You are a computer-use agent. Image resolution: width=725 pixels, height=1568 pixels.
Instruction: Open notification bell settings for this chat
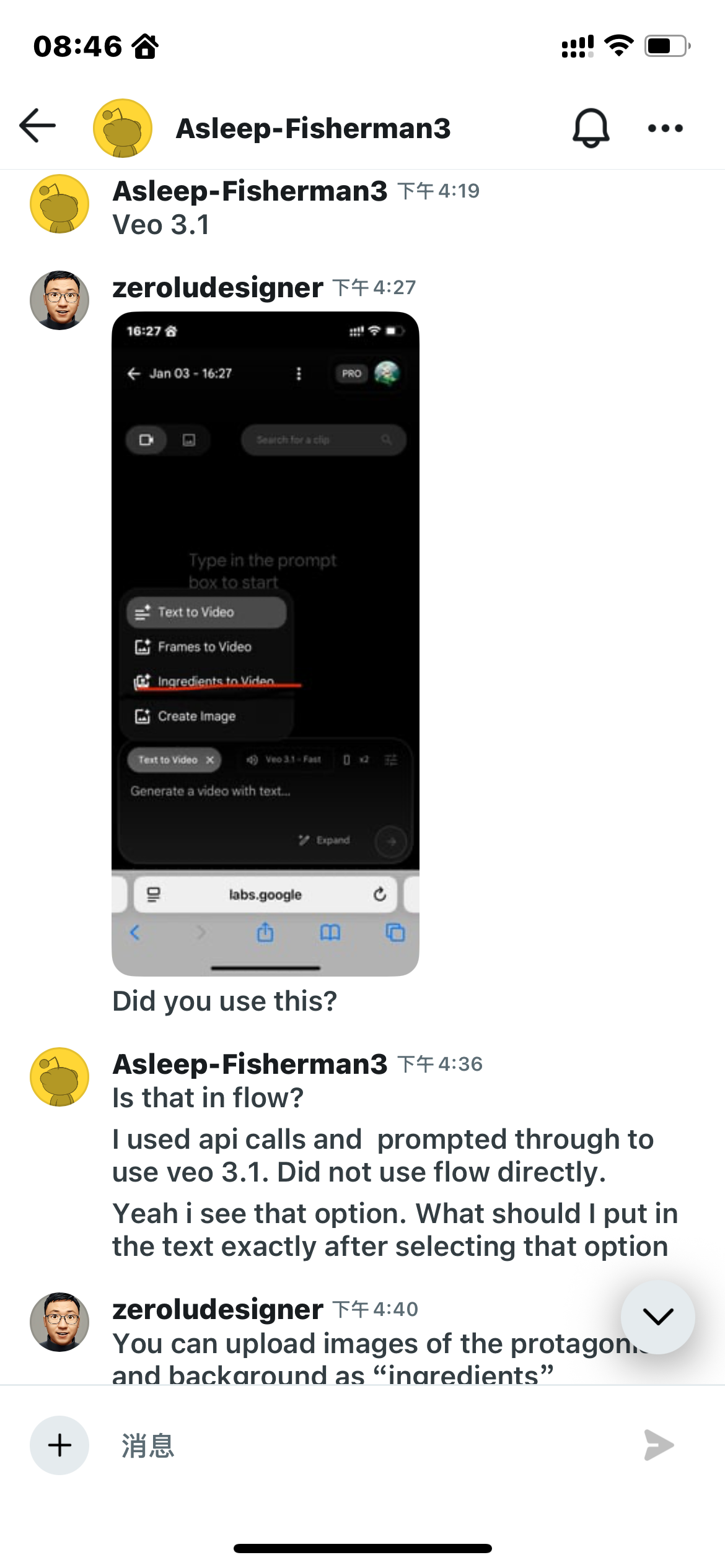click(x=591, y=128)
